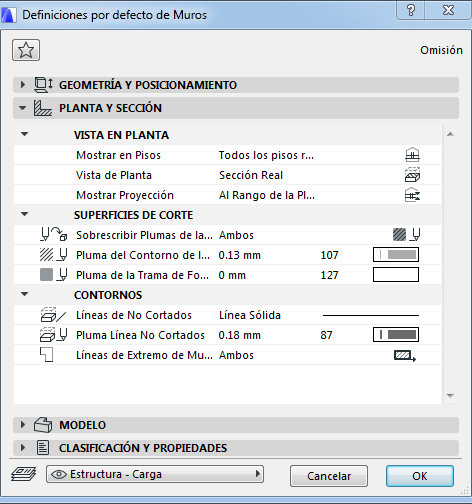Click the 0 mm pen weight value

[x=232, y=275]
